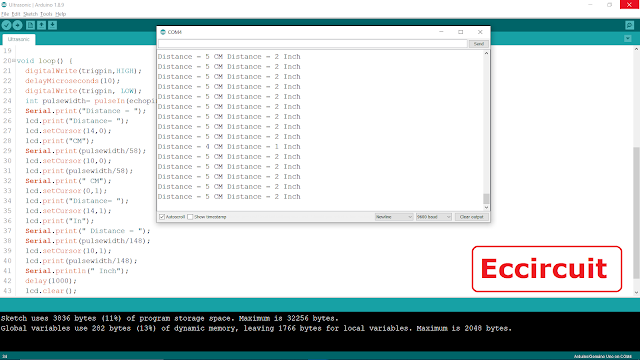This screenshot has width=640, height=360.
Task: Click the Upload arrow icon
Action: click(x=18, y=25)
